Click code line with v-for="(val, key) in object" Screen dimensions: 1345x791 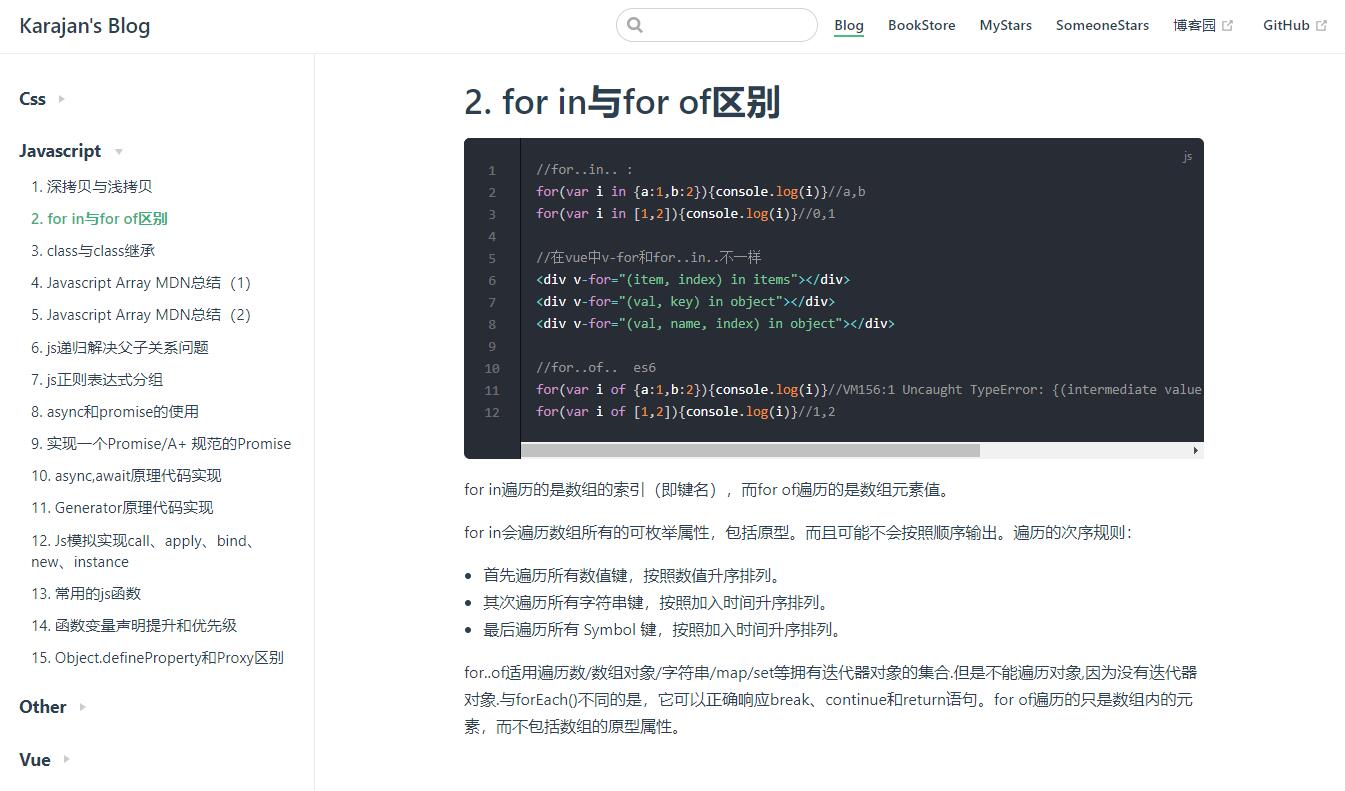coord(685,302)
